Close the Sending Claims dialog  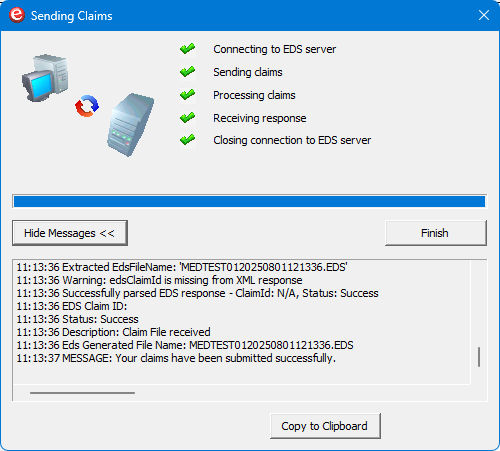click(484, 15)
